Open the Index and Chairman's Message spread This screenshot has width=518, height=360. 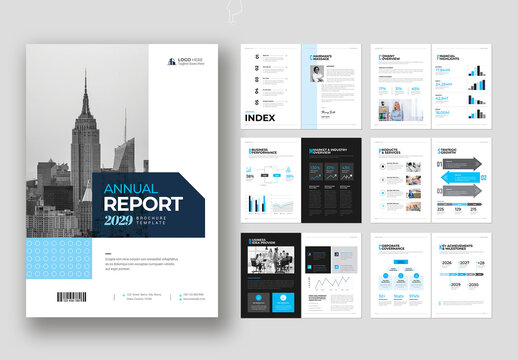(x=301, y=86)
